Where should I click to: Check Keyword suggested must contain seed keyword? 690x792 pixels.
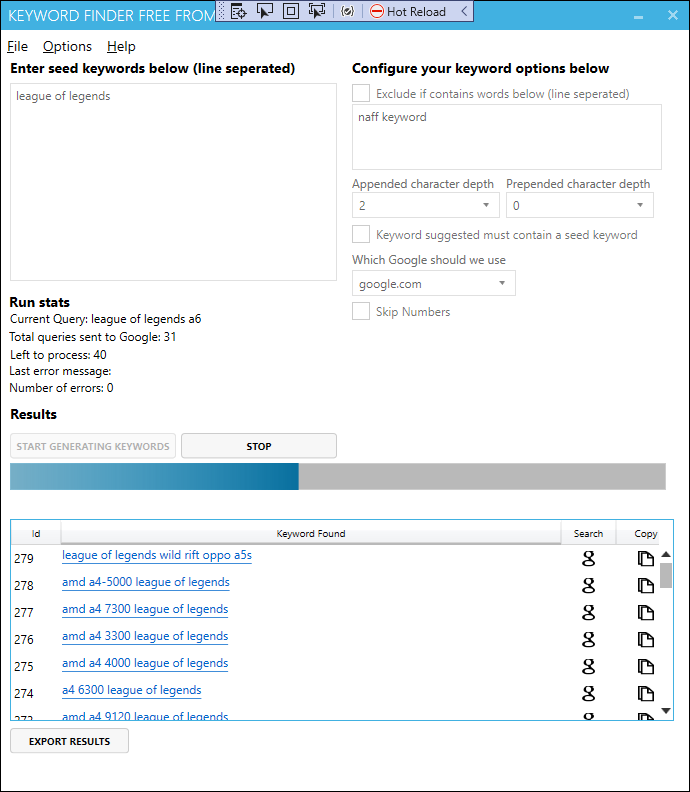[x=361, y=234]
